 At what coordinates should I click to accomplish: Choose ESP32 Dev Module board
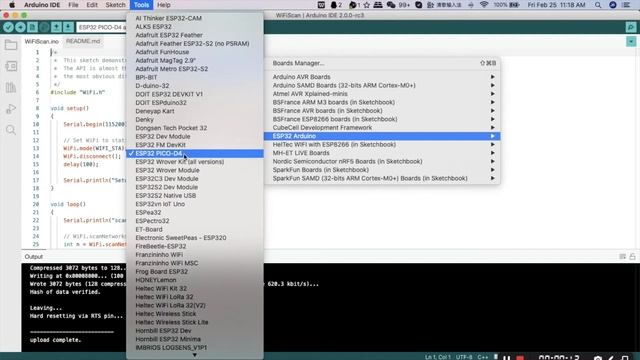[195, 136]
